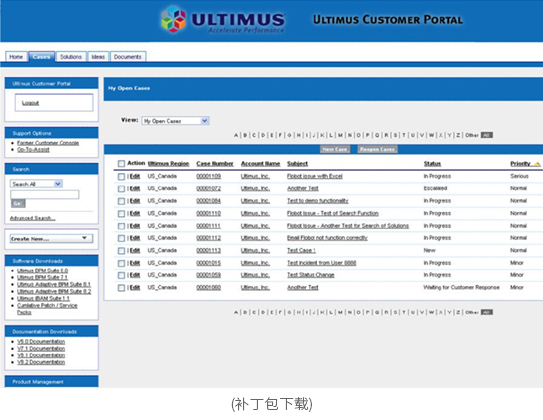The image size is (543, 420).
Task: Check the box for case 00001113
Action: [x=121, y=251]
